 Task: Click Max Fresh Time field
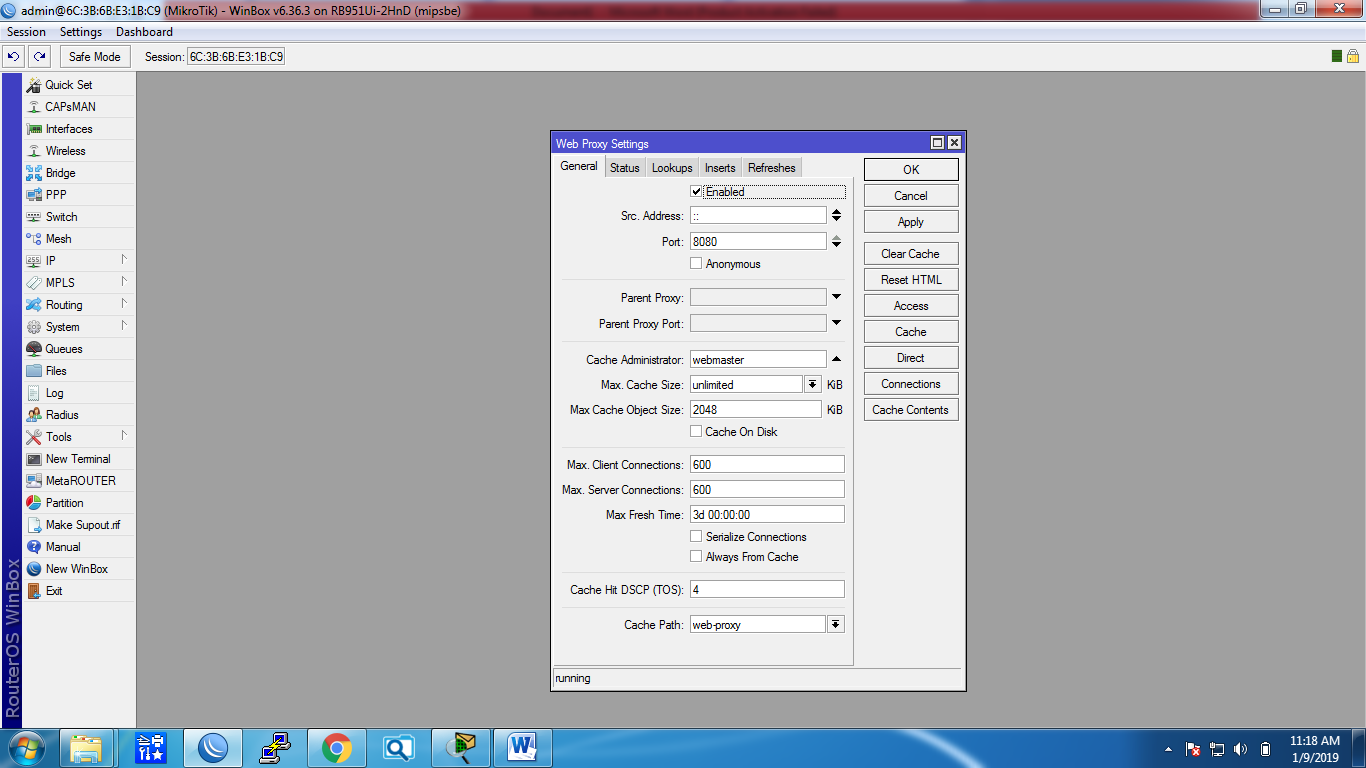[767, 515]
